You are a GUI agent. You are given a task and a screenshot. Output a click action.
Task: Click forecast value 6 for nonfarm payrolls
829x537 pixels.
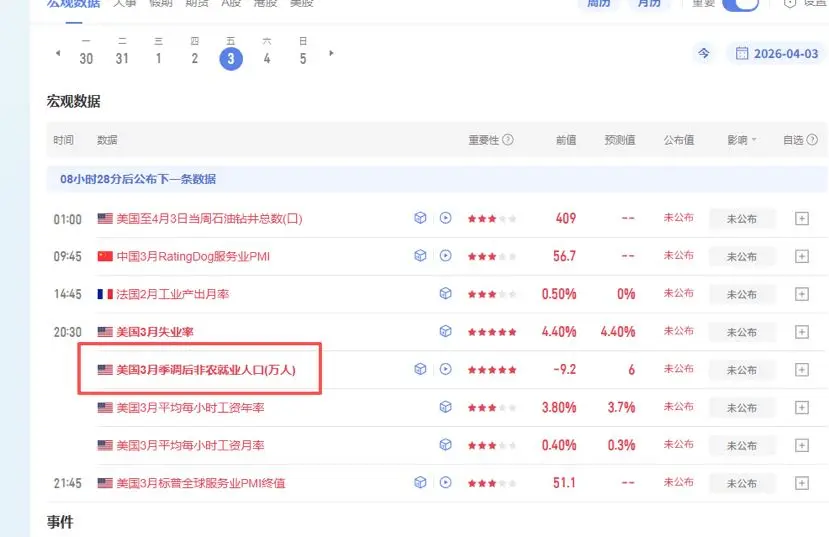coord(631,369)
